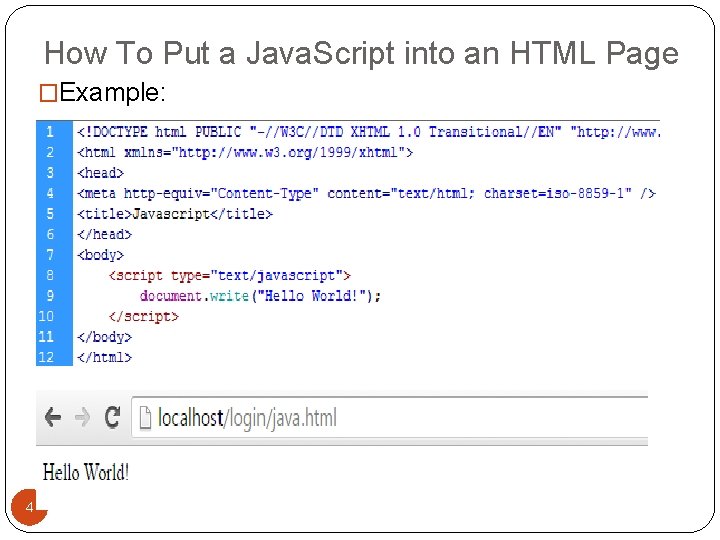Click line number 1 in code gutter
The height and width of the screenshot is (540, 720).
(x=50, y=132)
